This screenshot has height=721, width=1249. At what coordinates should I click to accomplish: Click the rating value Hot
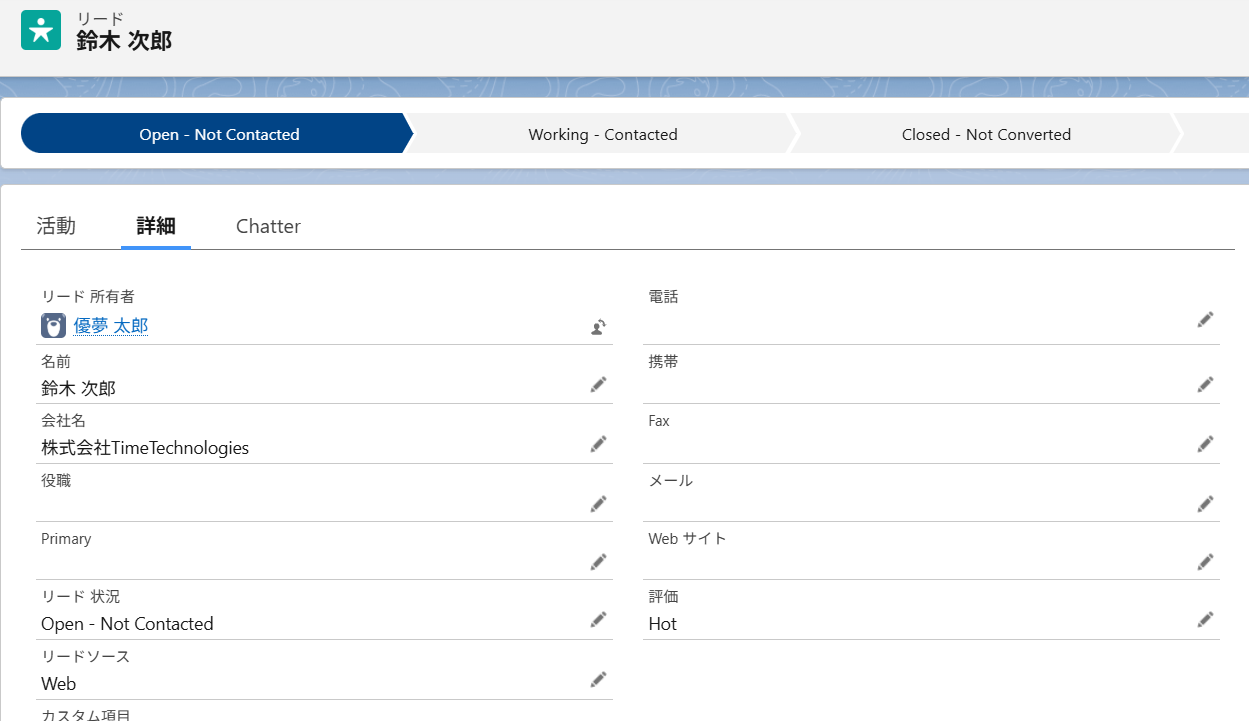pyautogui.click(x=663, y=624)
